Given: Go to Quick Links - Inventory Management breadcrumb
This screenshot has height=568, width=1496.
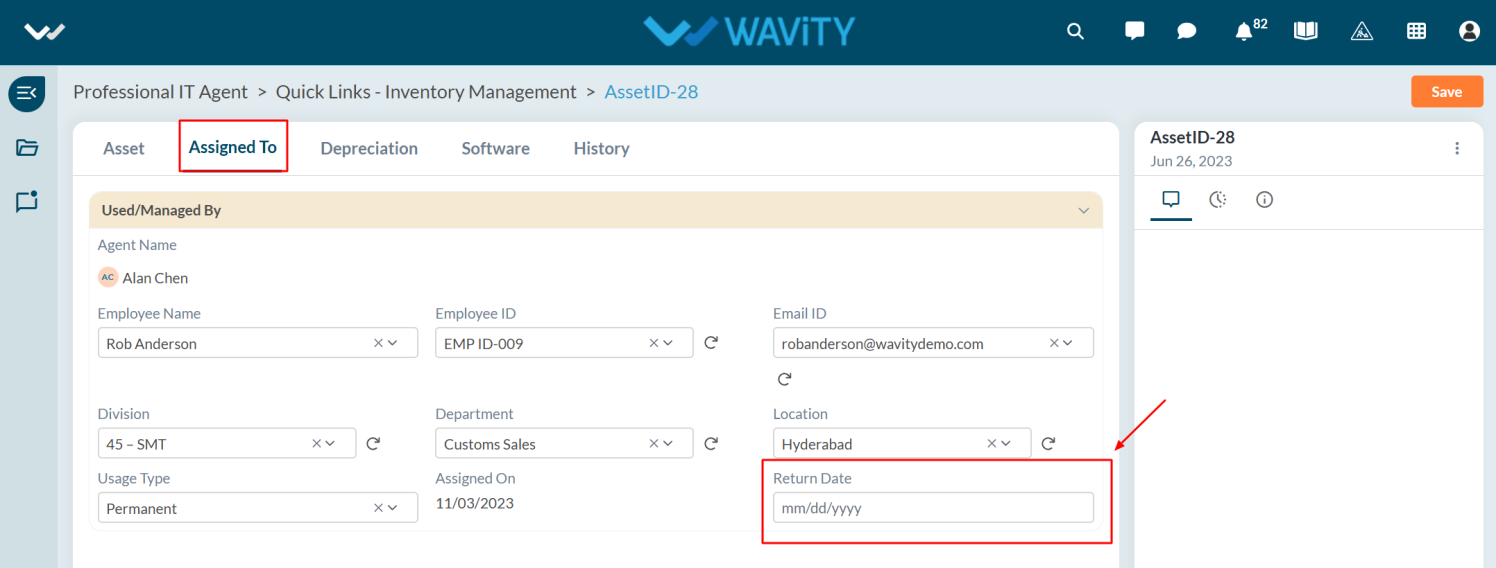Looking at the screenshot, I should pos(426,92).
